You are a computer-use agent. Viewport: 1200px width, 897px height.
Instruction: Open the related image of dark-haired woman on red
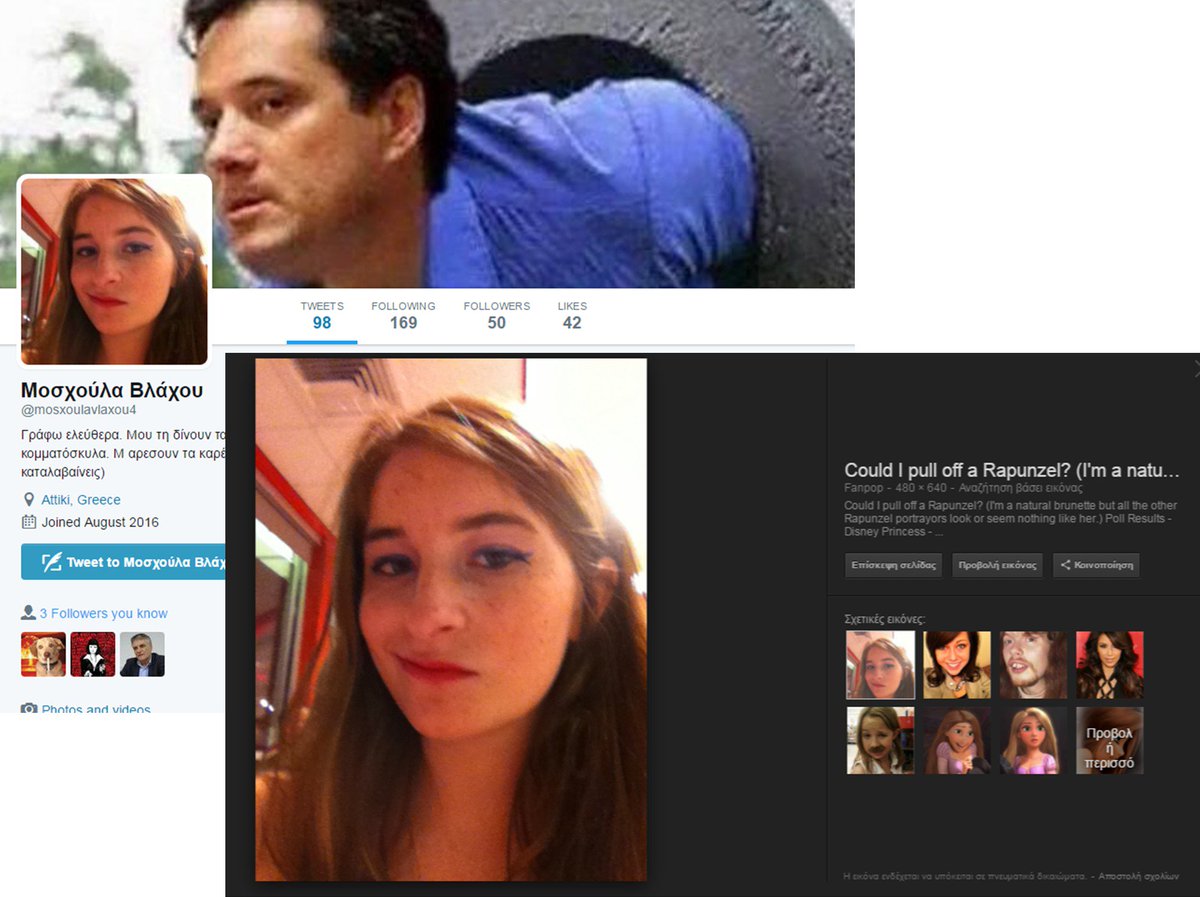[x=1110, y=664]
